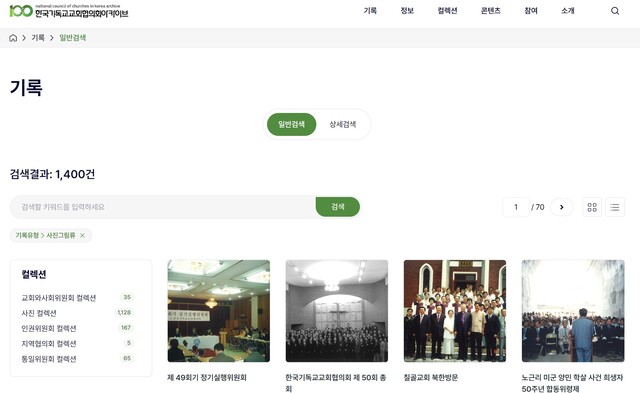
Task: Switch to grid view icon
Action: pyautogui.click(x=592, y=207)
